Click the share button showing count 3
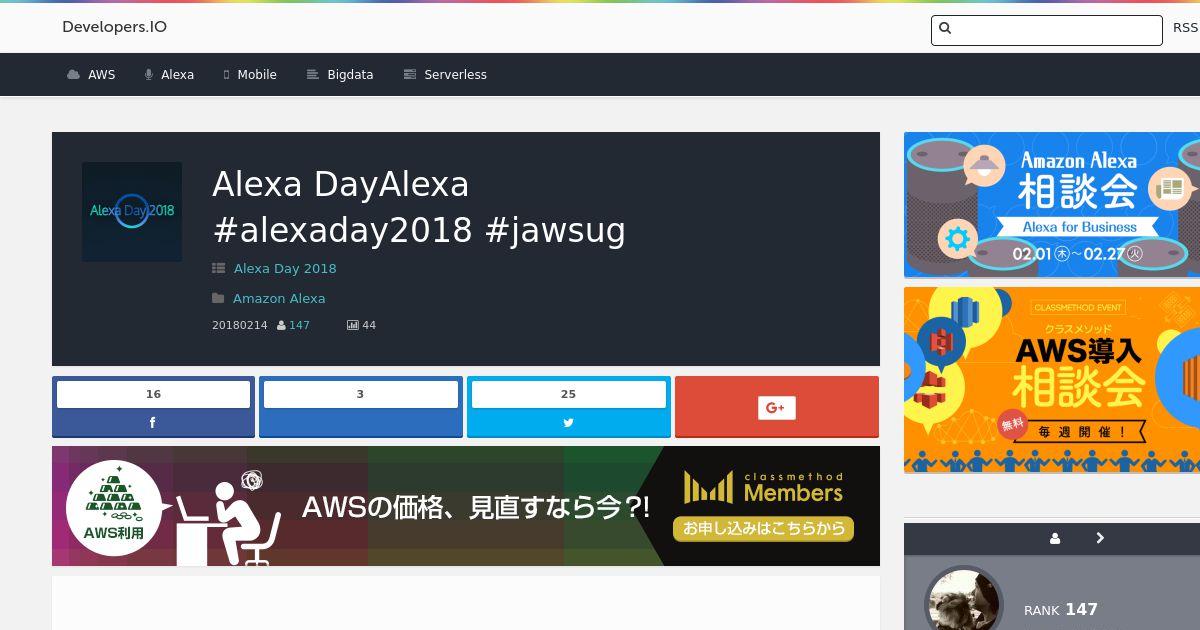Screen dimensions: 1200x630 (361, 407)
